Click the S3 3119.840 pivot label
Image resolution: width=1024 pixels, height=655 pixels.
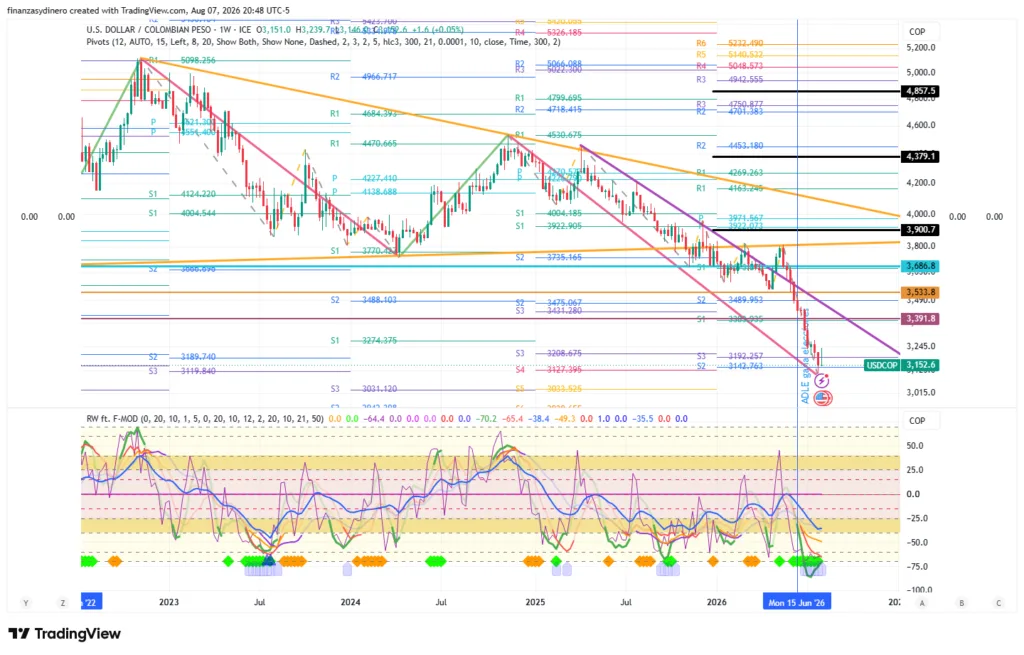[x=182, y=371]
